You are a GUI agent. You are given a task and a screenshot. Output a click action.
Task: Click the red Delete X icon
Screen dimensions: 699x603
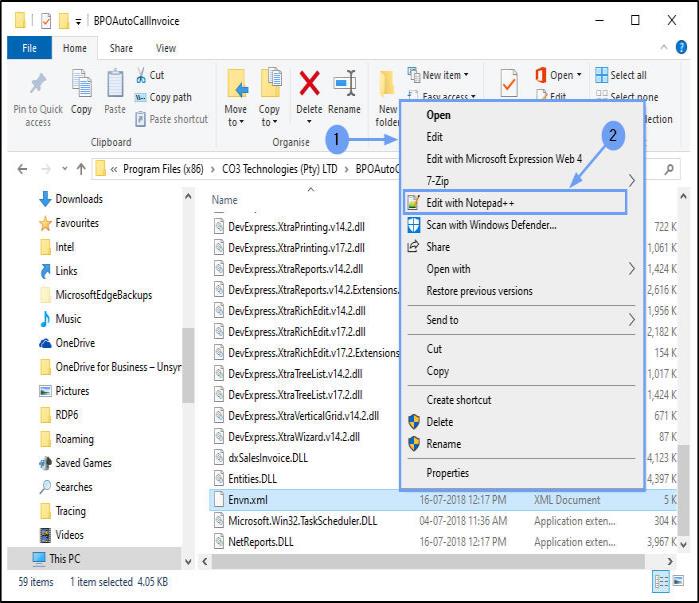click(x=309, y=83)
